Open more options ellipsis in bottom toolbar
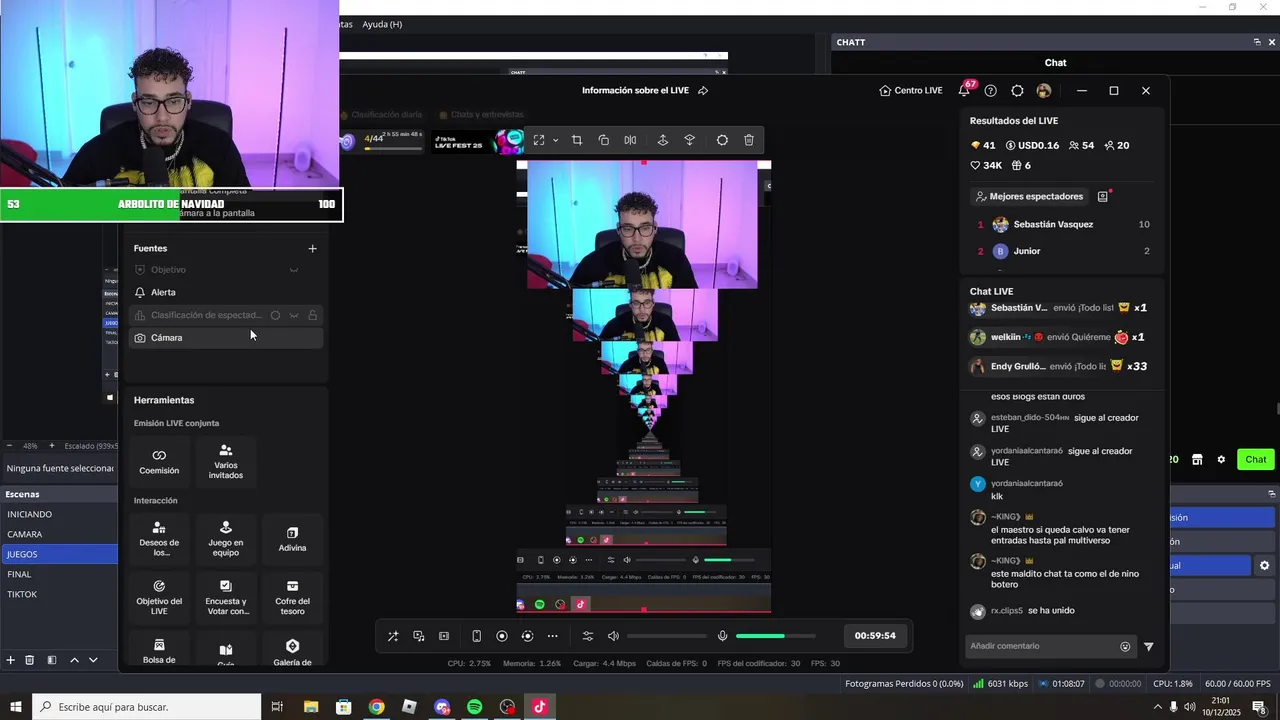The image size is (1280, 720). 552,636
